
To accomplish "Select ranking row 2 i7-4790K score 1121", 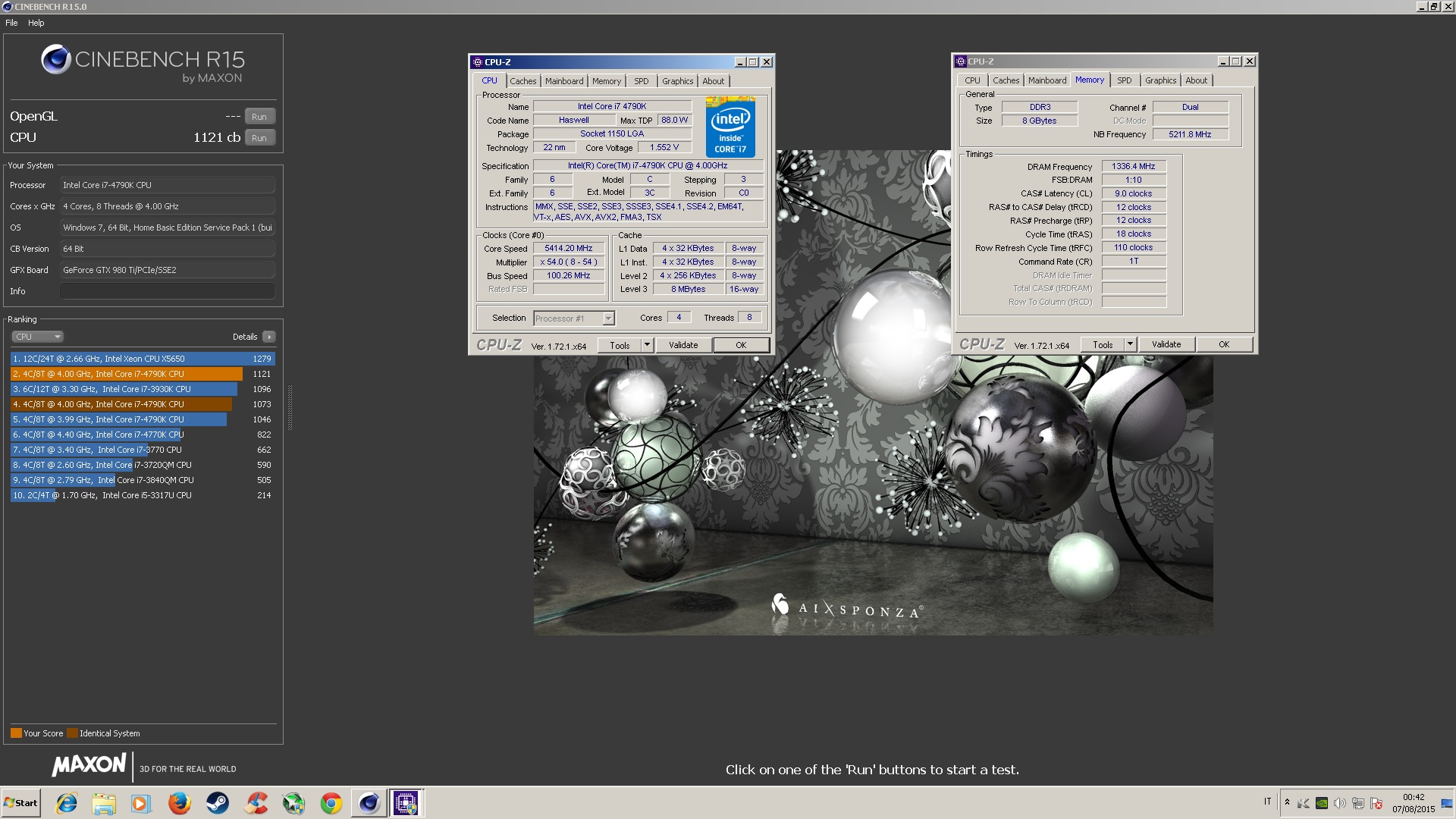I will tap(143, 374).
